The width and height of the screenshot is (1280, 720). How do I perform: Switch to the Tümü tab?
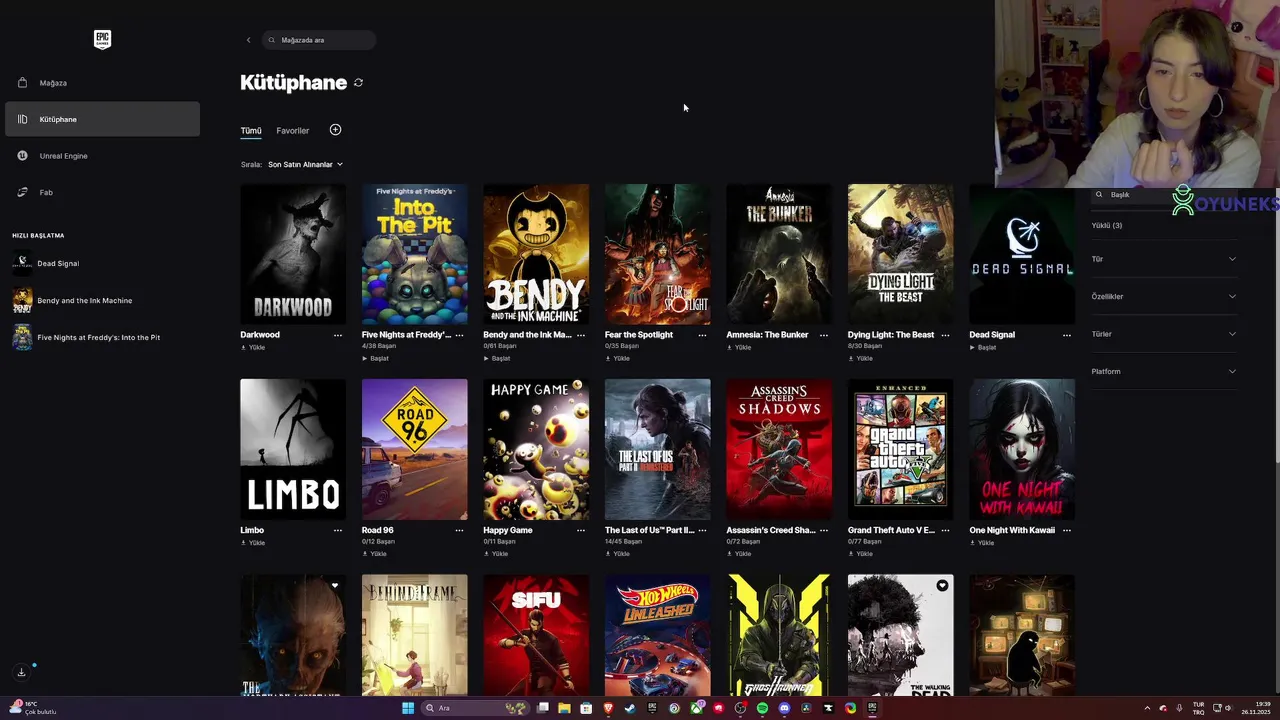250,131
